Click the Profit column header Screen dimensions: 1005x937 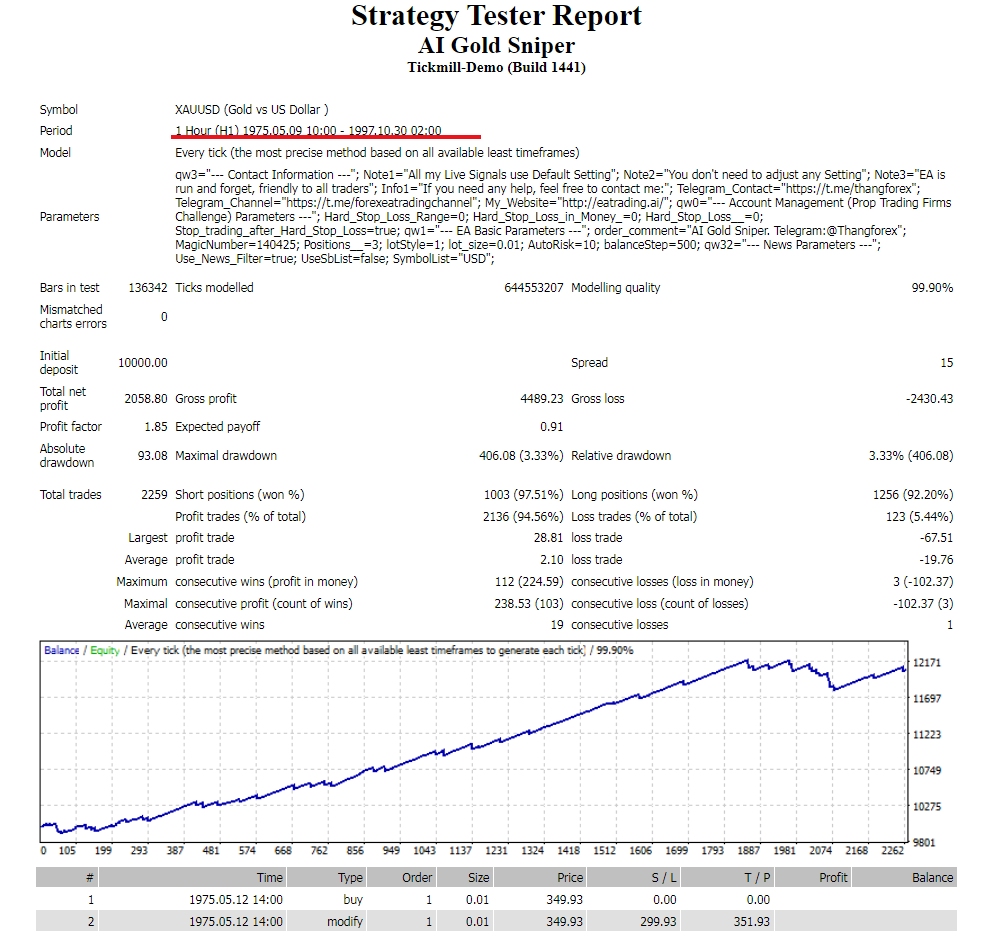[832, 877]
